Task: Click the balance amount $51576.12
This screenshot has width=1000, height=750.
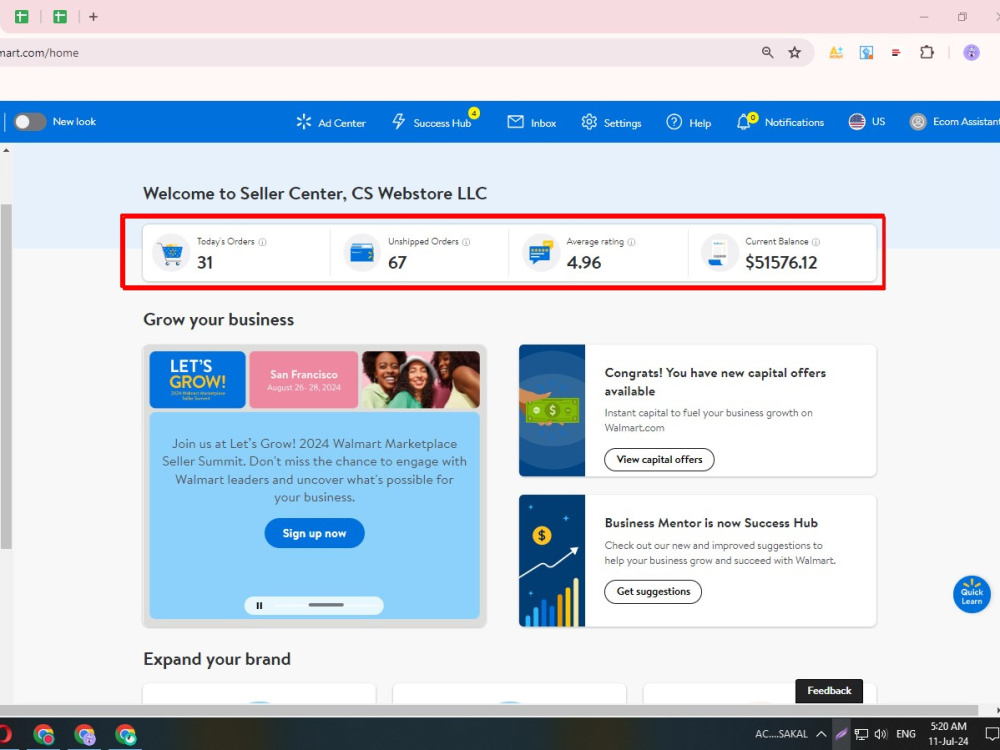Action: click(x=781, y=263)
